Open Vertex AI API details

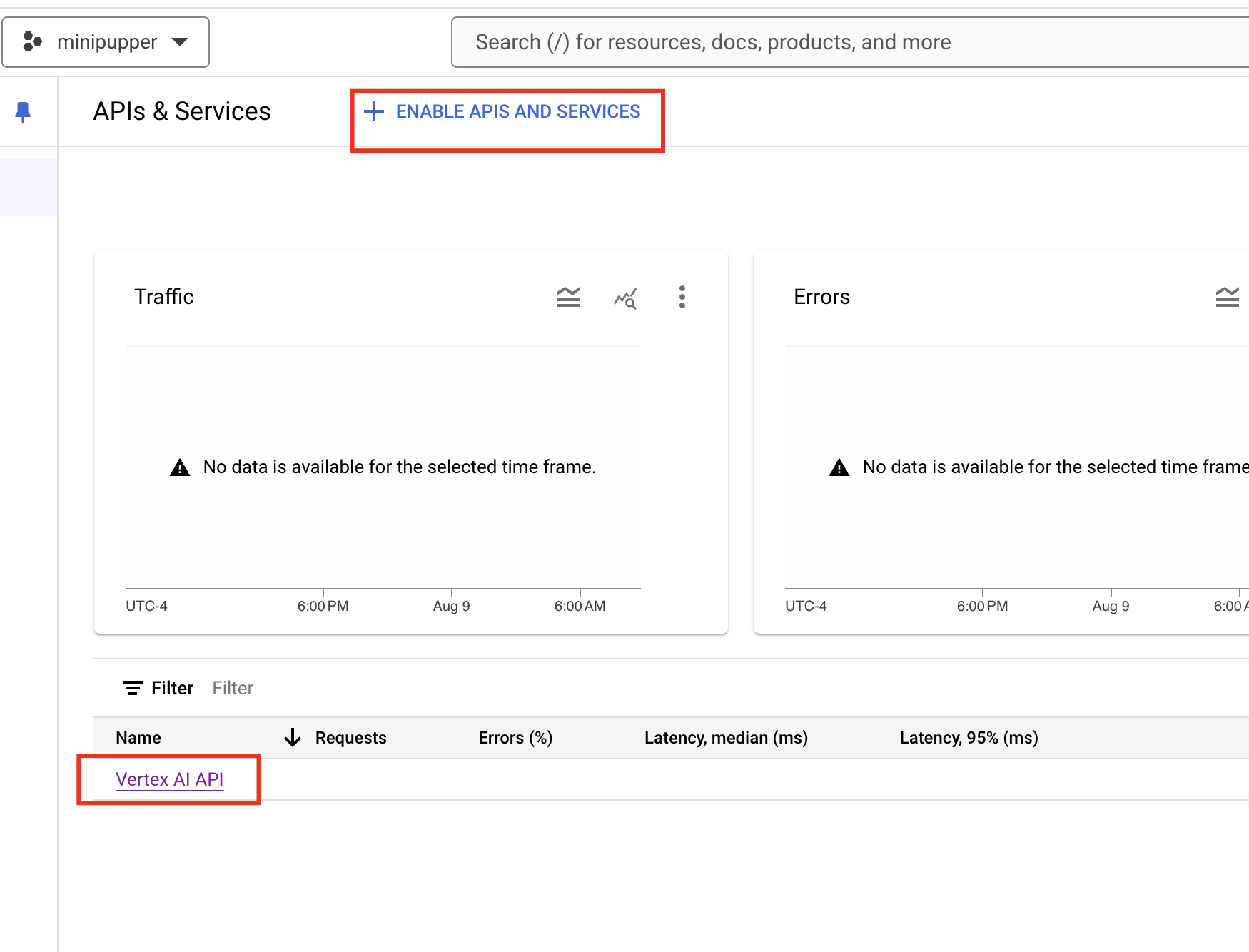coord(170,779)
